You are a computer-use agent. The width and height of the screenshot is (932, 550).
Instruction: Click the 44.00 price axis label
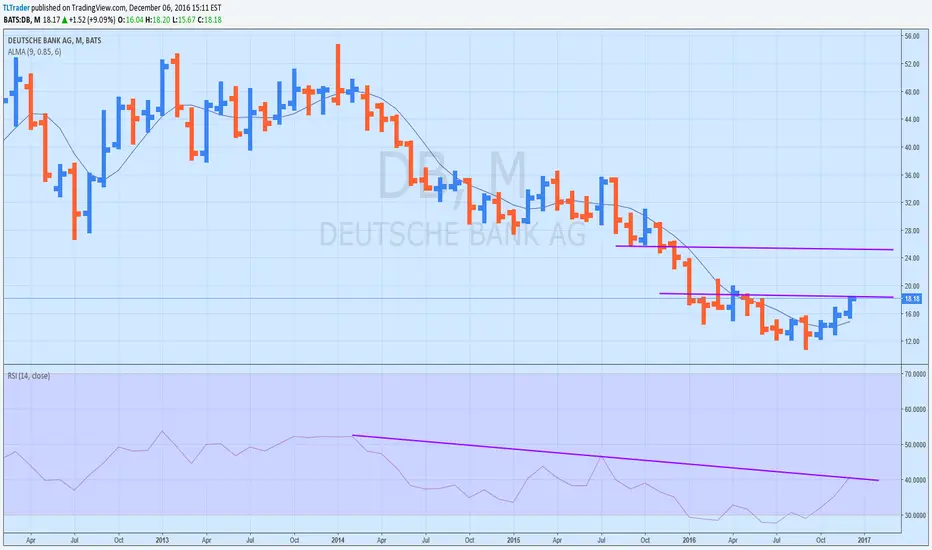click(912, 120)
